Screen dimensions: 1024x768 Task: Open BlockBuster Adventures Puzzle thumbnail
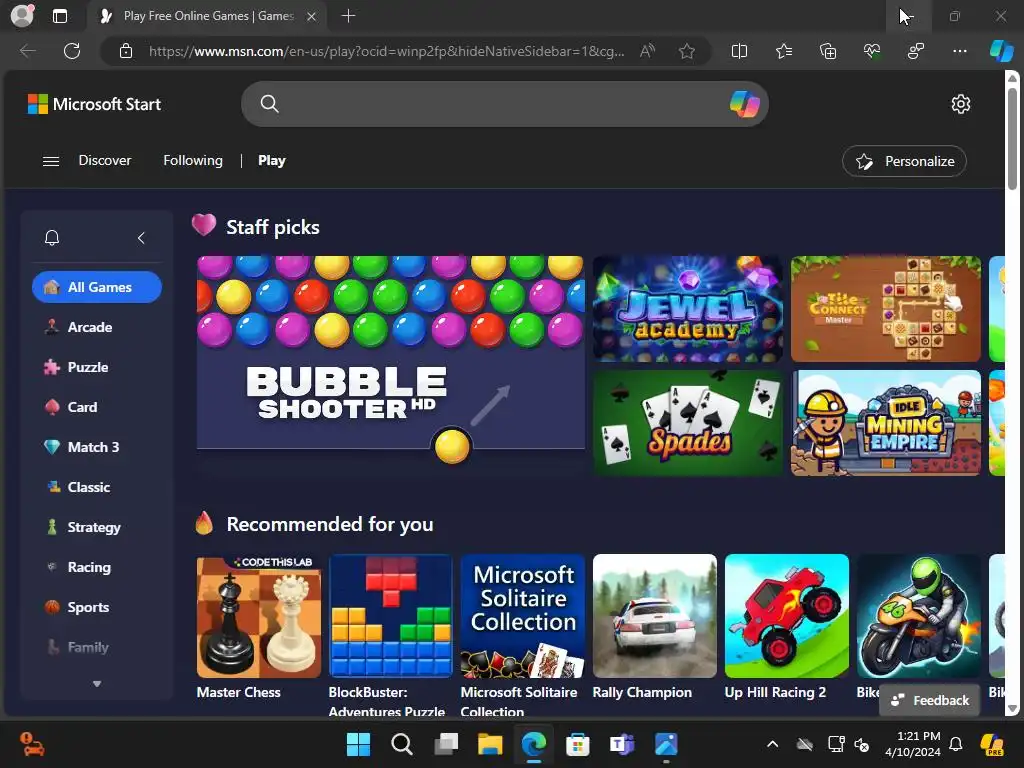[391, 616]
